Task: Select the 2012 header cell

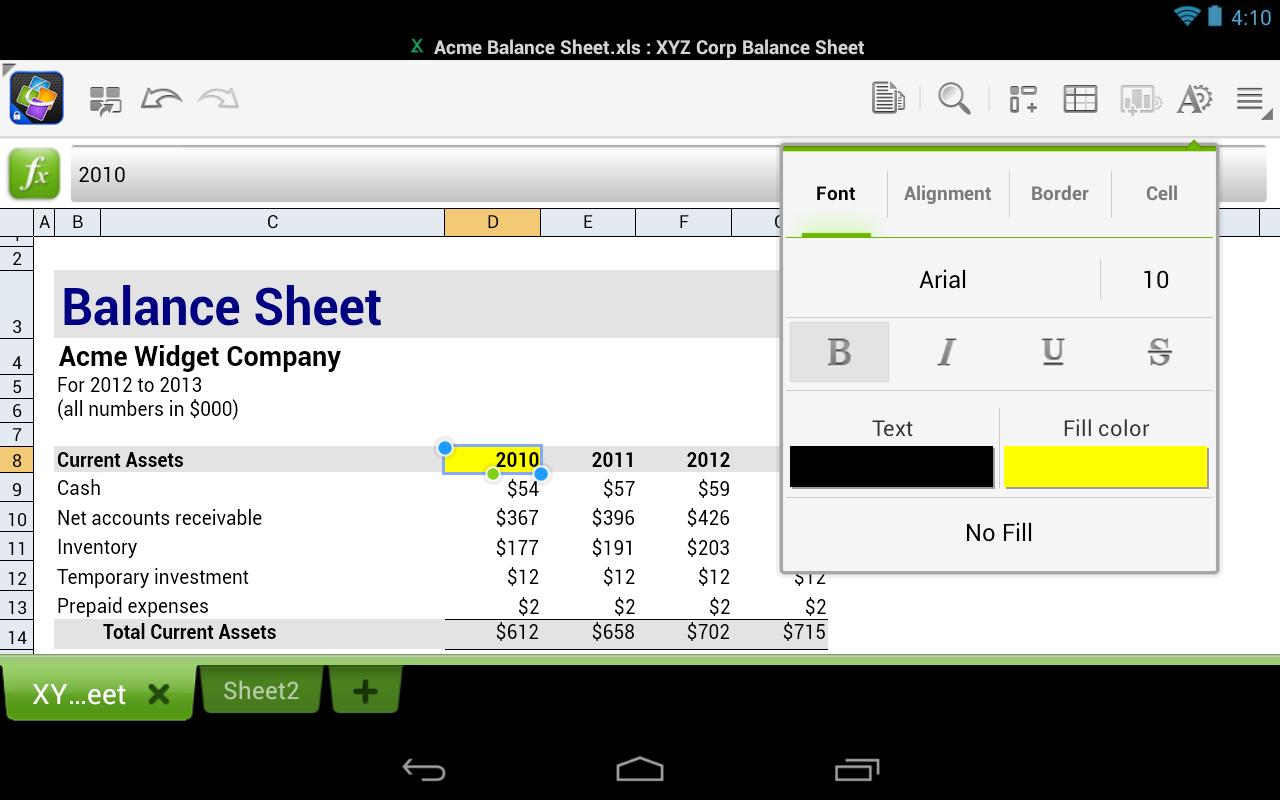Action: click(x=684, y=460)
